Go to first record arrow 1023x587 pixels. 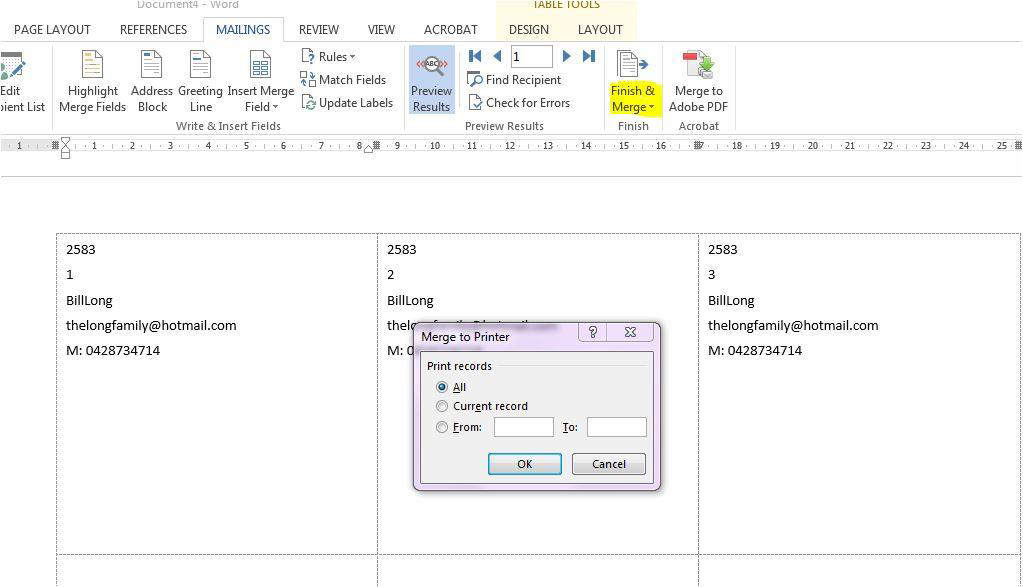pos(475,56)
